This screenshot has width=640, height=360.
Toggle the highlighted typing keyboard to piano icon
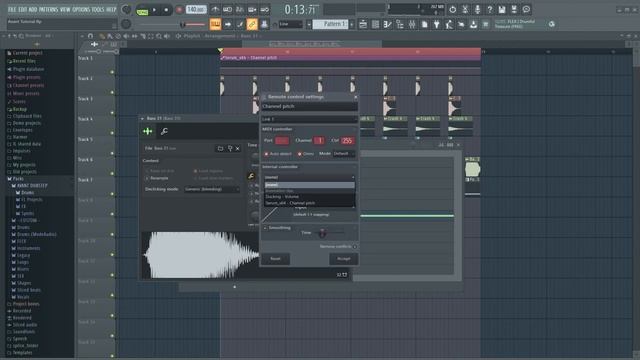[x=215, y=24]
